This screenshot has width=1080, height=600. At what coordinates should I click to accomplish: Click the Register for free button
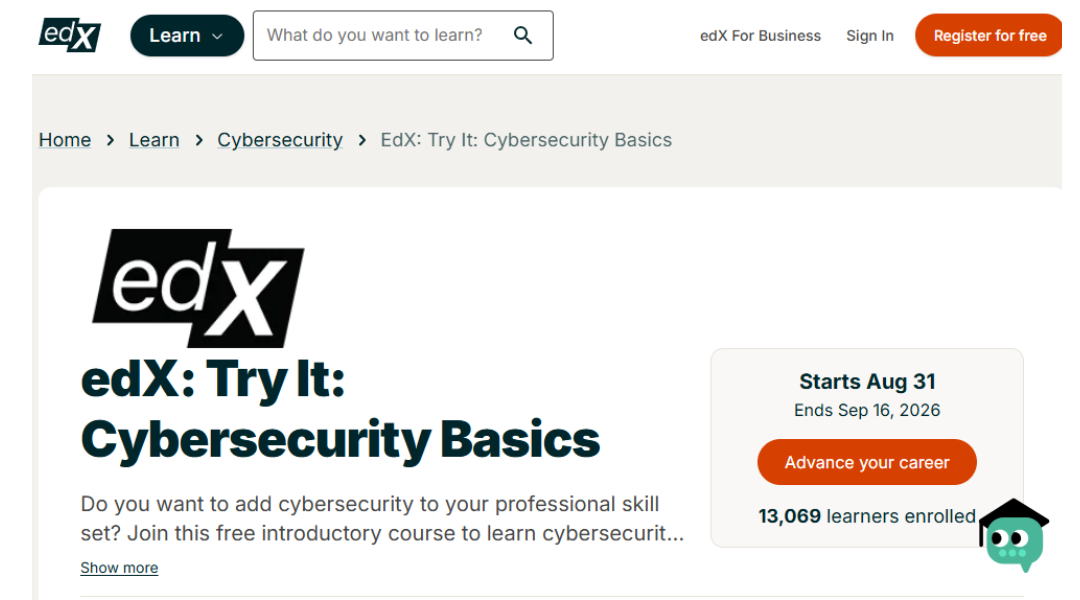tap(989, 35)
